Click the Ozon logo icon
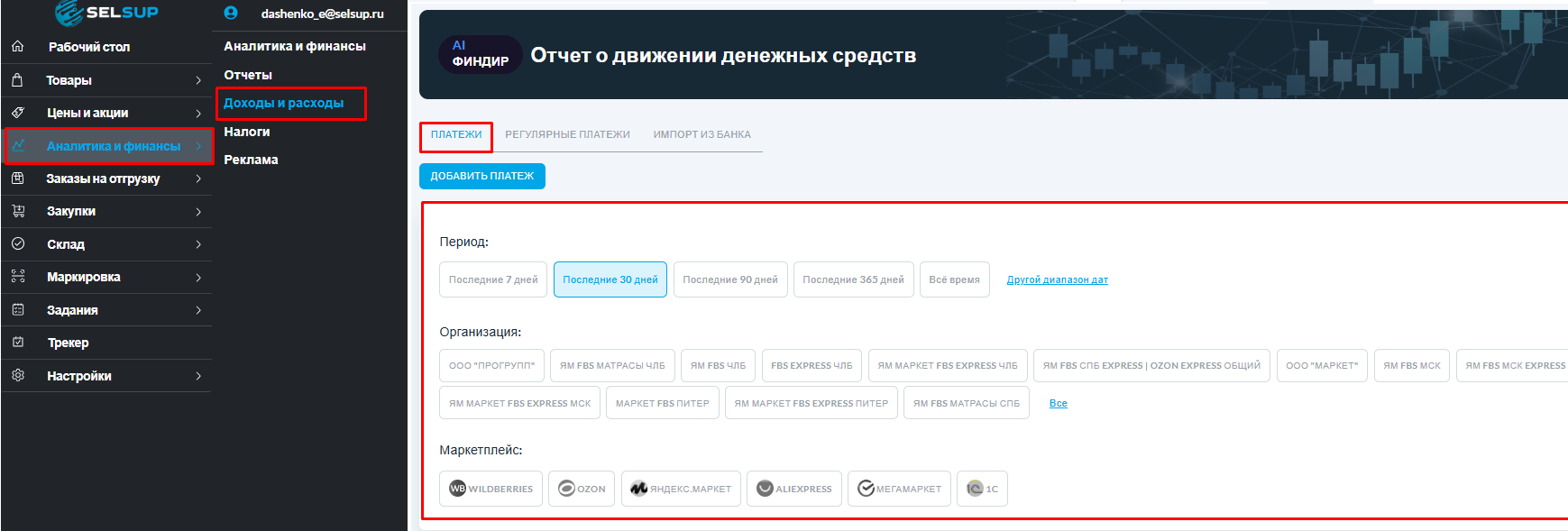1568x531 pixels. pyautogui.click(x=567, y=489)
